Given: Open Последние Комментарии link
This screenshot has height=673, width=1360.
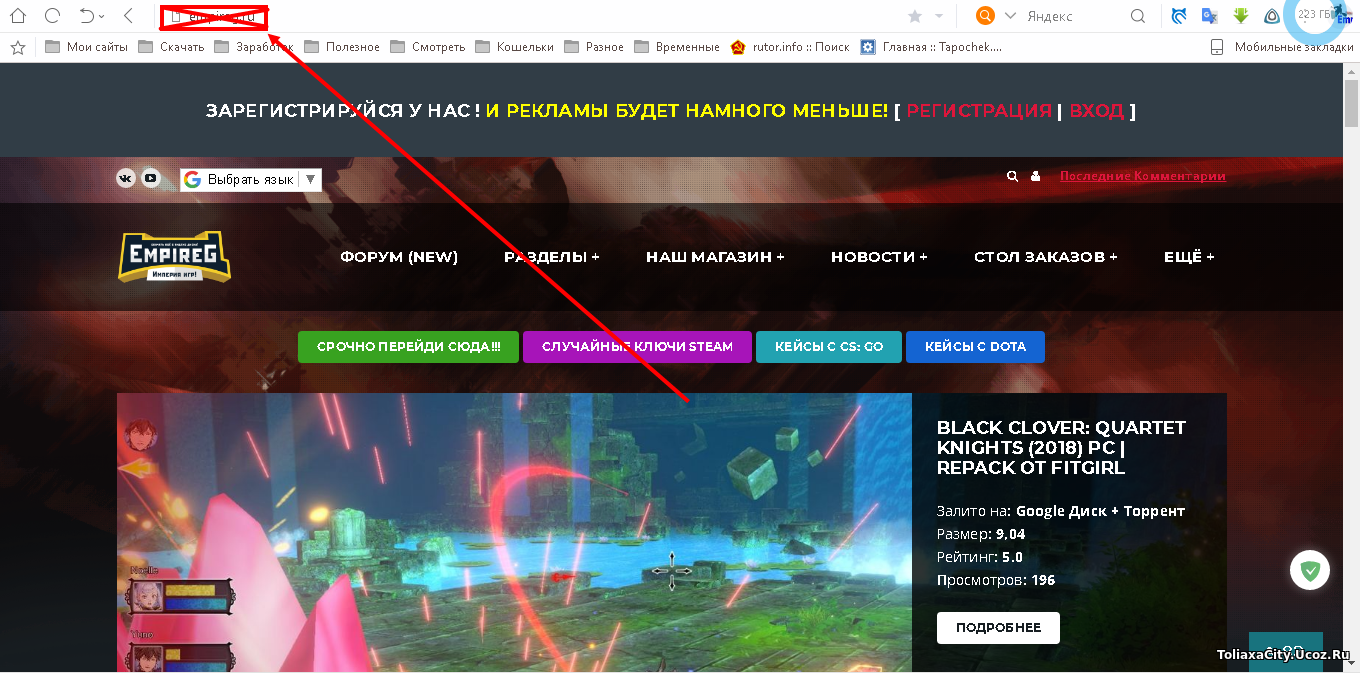Looking at the screenshot, I should click(x=1143, y=176).
